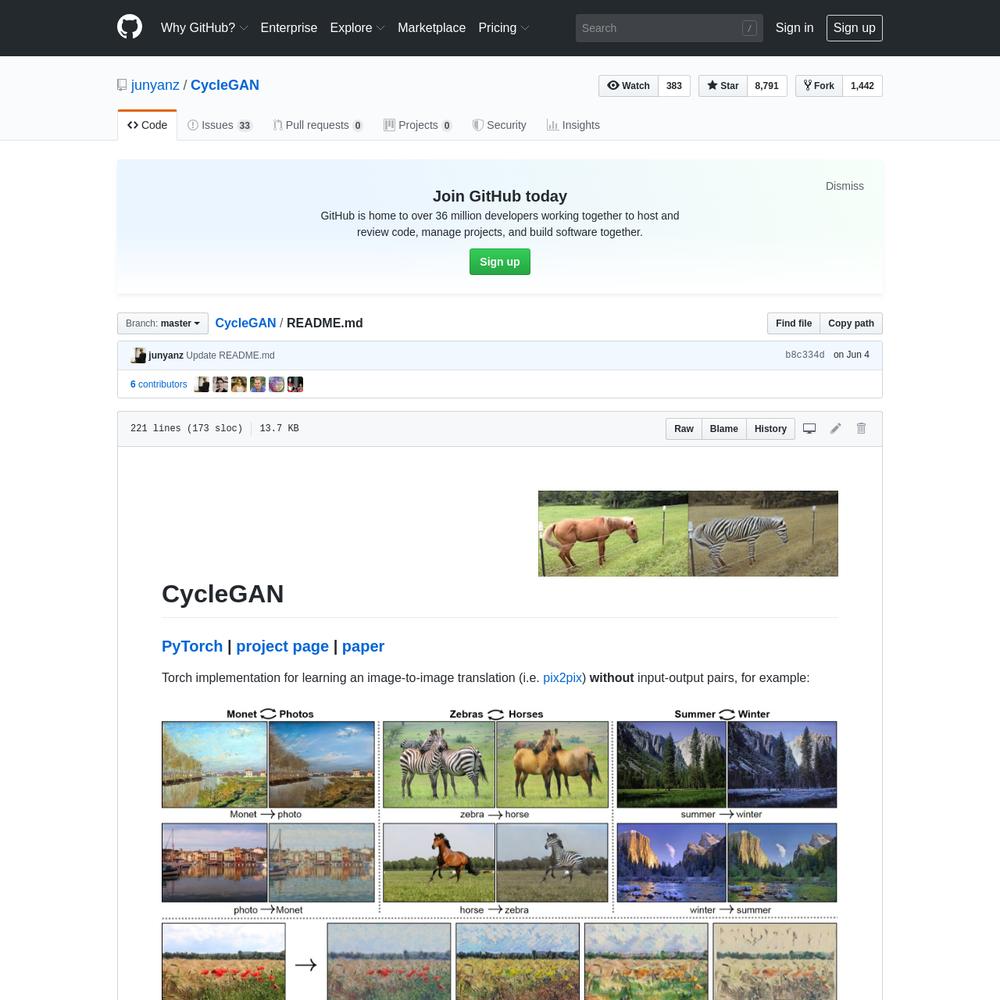1000x1000 pixels.
Task: Open the PyTorch link in README
Action: pyautogui.click(x=192, y=646)
